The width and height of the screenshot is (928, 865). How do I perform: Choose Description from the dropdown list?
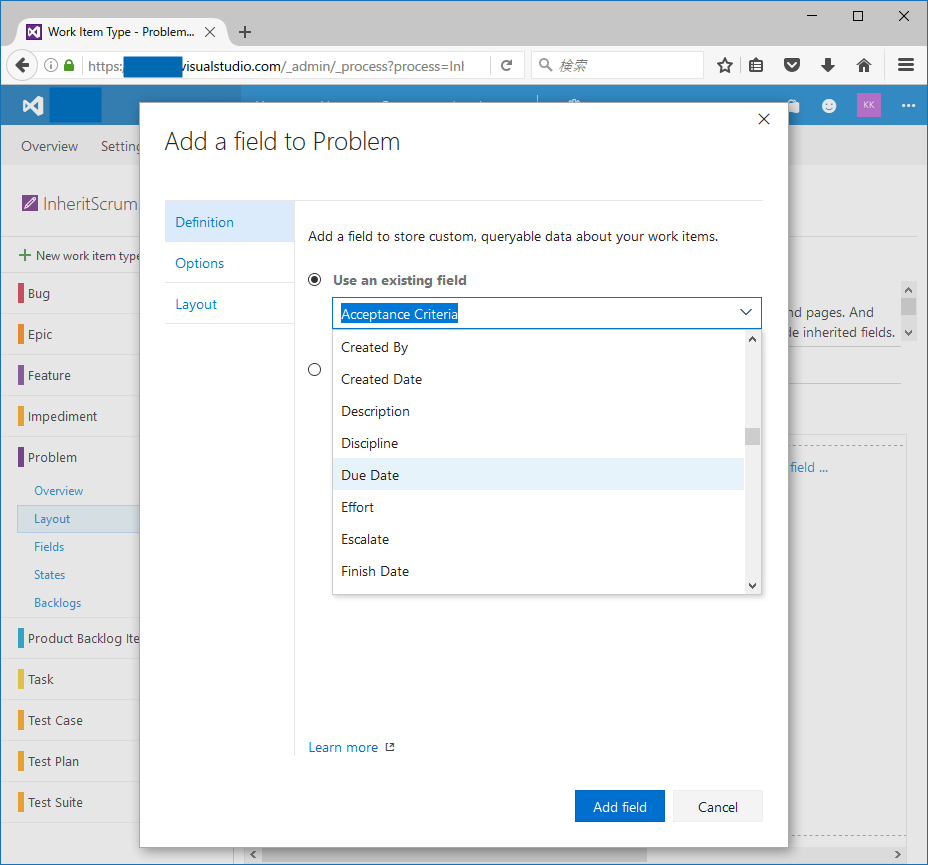pos(538,411)
